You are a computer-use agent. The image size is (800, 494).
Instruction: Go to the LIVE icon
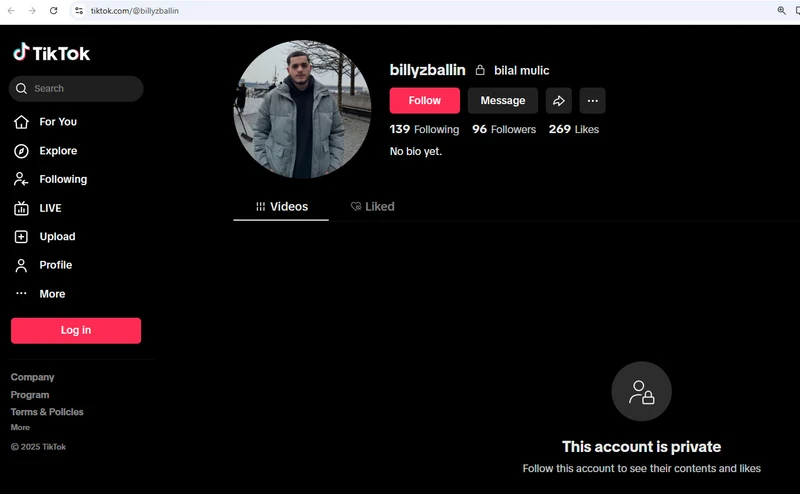(21, 208)
